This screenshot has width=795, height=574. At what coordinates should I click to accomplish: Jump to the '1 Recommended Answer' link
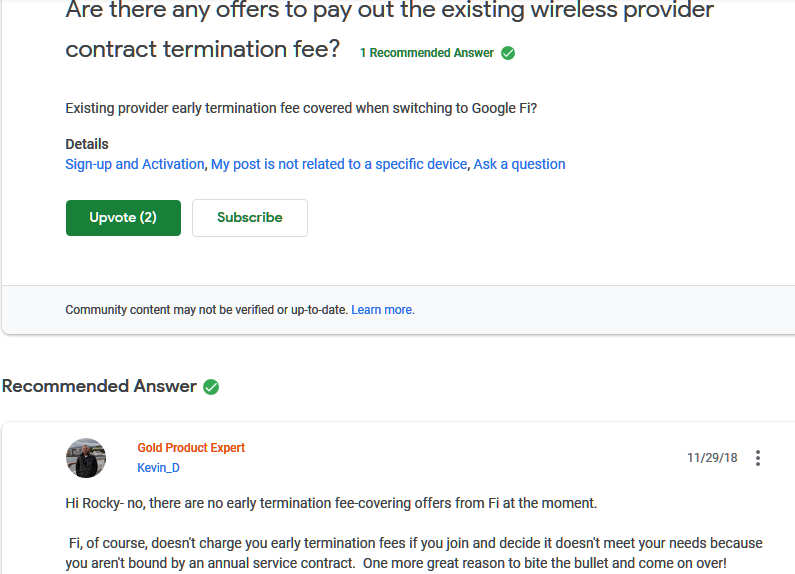pyautogui.click(x=427, y=53)
